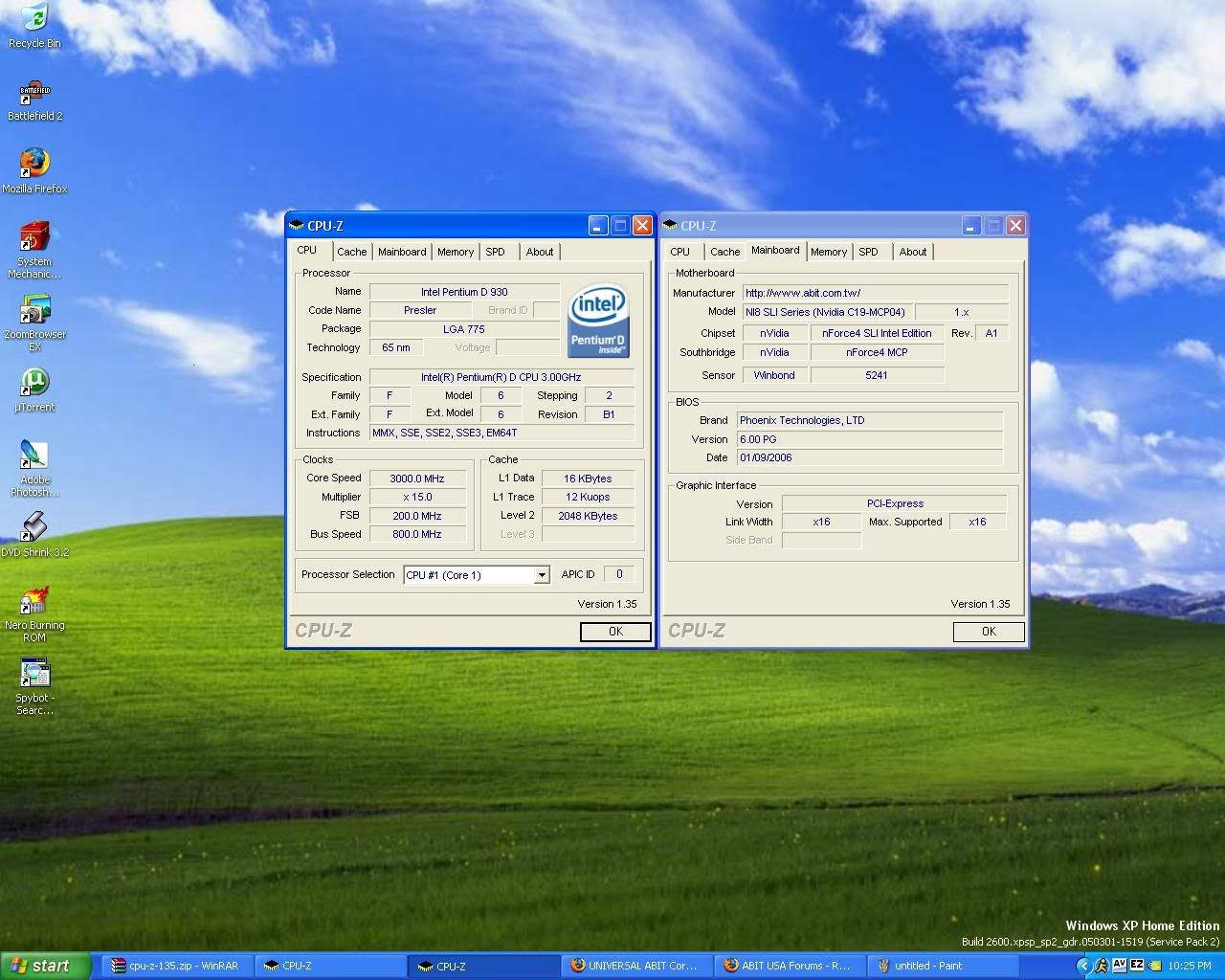
Task: Open the Windows Start menu
Action: (45, 966)
